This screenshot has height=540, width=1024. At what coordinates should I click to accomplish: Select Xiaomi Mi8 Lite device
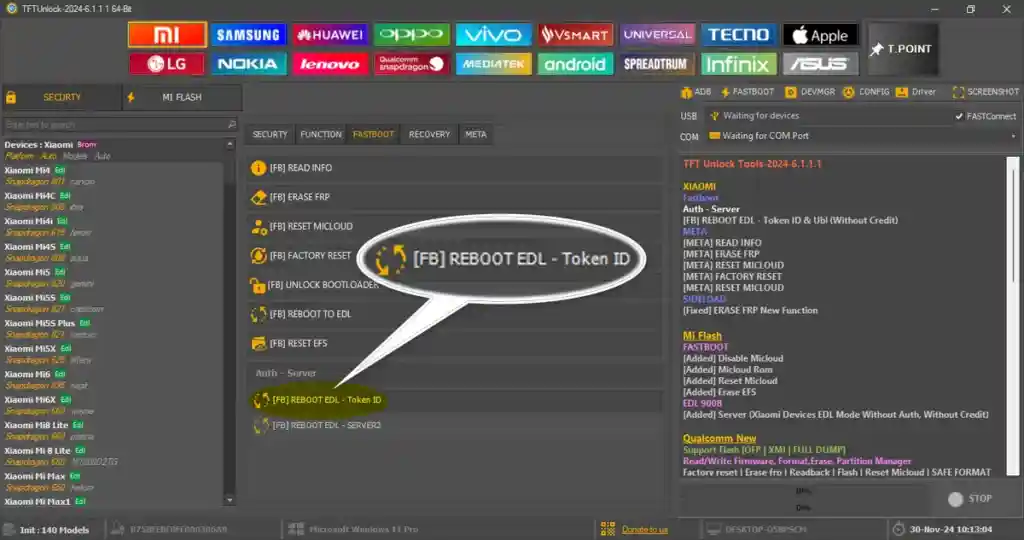112,430
